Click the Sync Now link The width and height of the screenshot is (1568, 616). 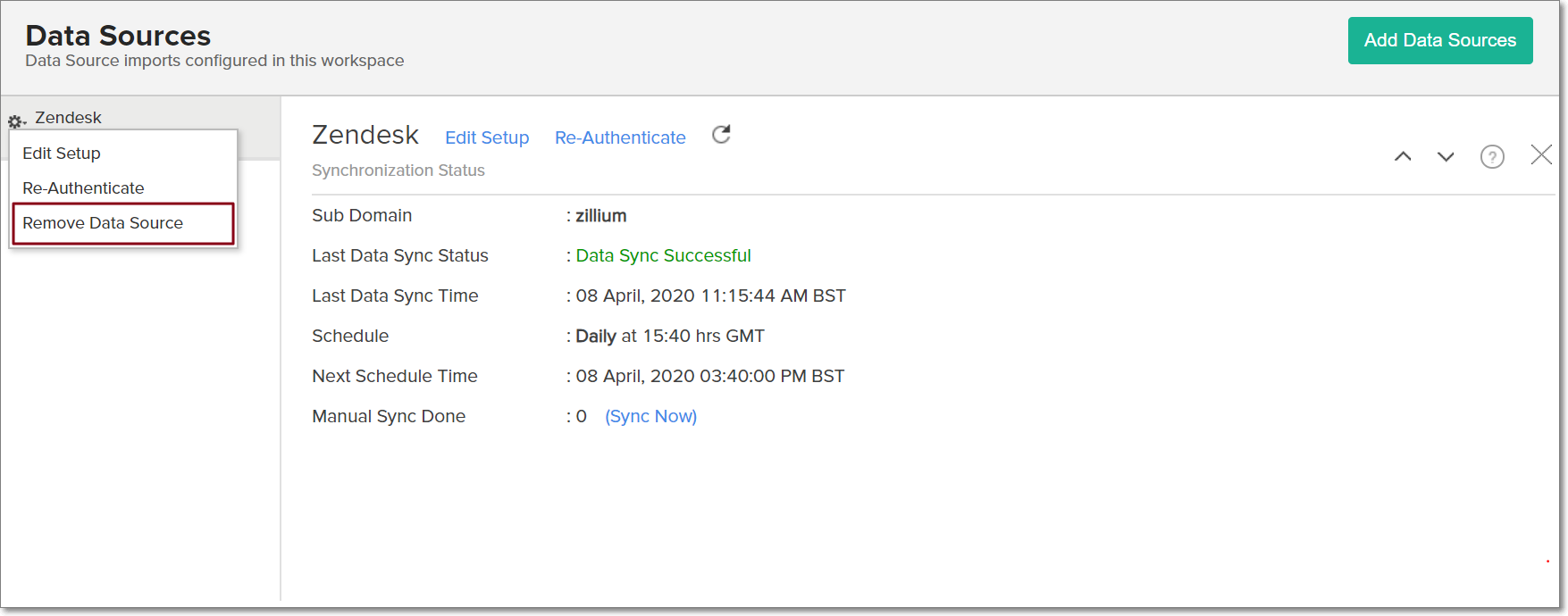650,416
